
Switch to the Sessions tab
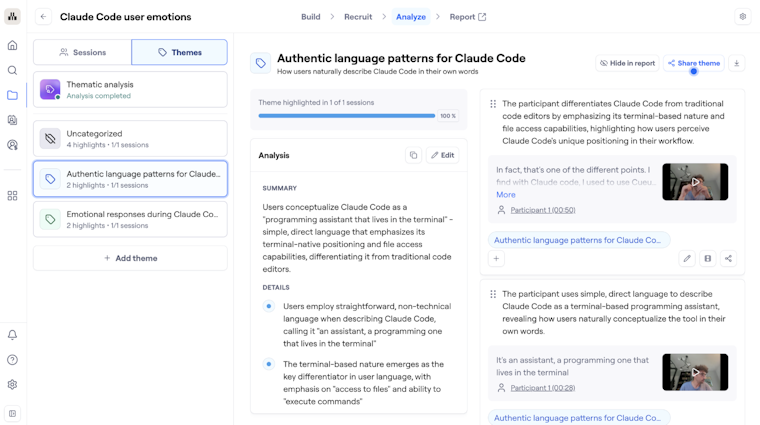(82, 52)
